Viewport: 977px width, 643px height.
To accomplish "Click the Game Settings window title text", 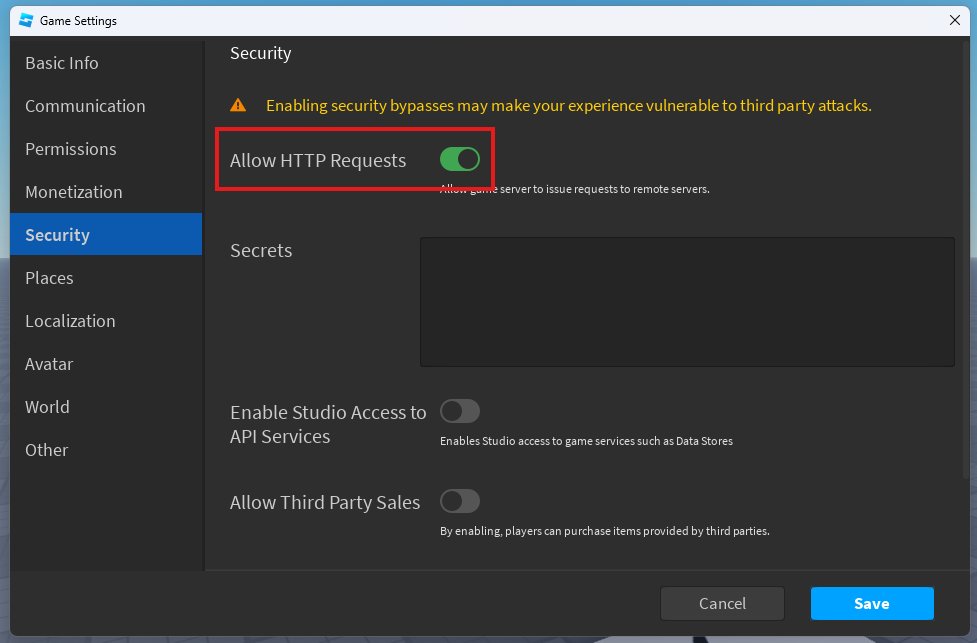I will (x=78, y=21).
